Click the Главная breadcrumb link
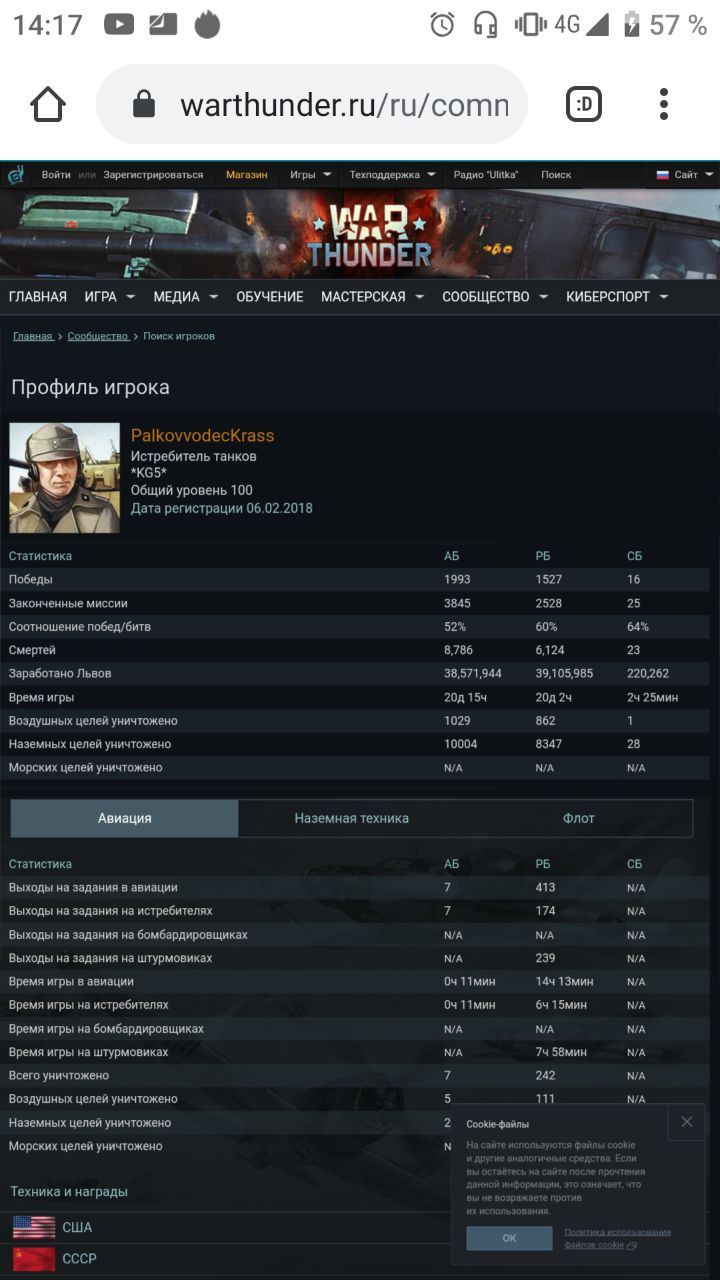Image resolution: width=720 pixels, height=1280 pixels. [33, 336]
